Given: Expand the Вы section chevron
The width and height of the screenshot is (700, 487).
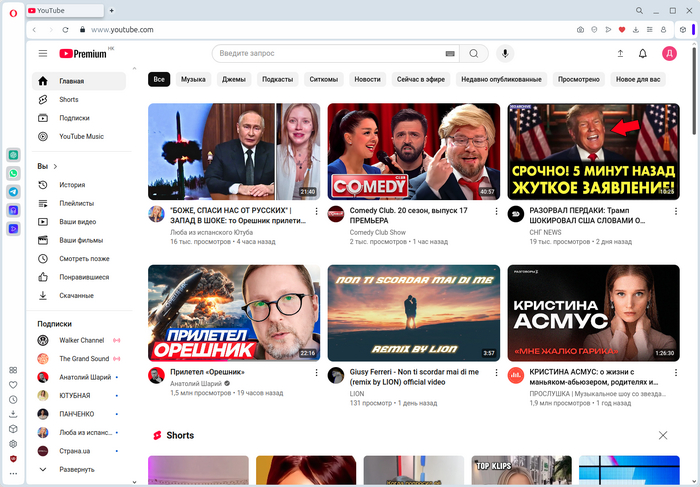Looking at the screenshot, I should [55, 166].
